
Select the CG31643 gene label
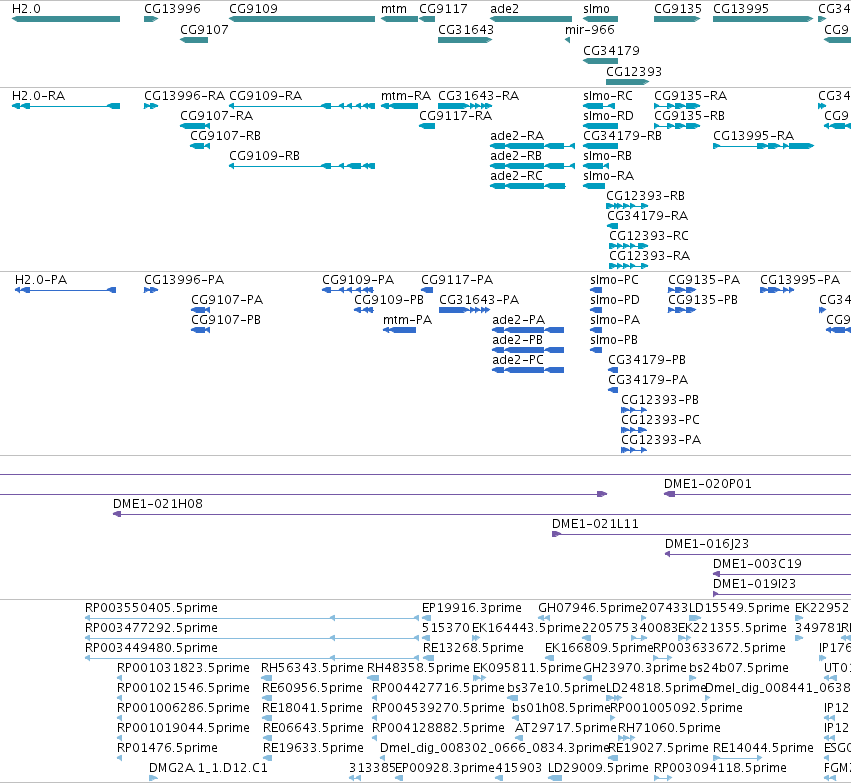(x=466, y=29)
